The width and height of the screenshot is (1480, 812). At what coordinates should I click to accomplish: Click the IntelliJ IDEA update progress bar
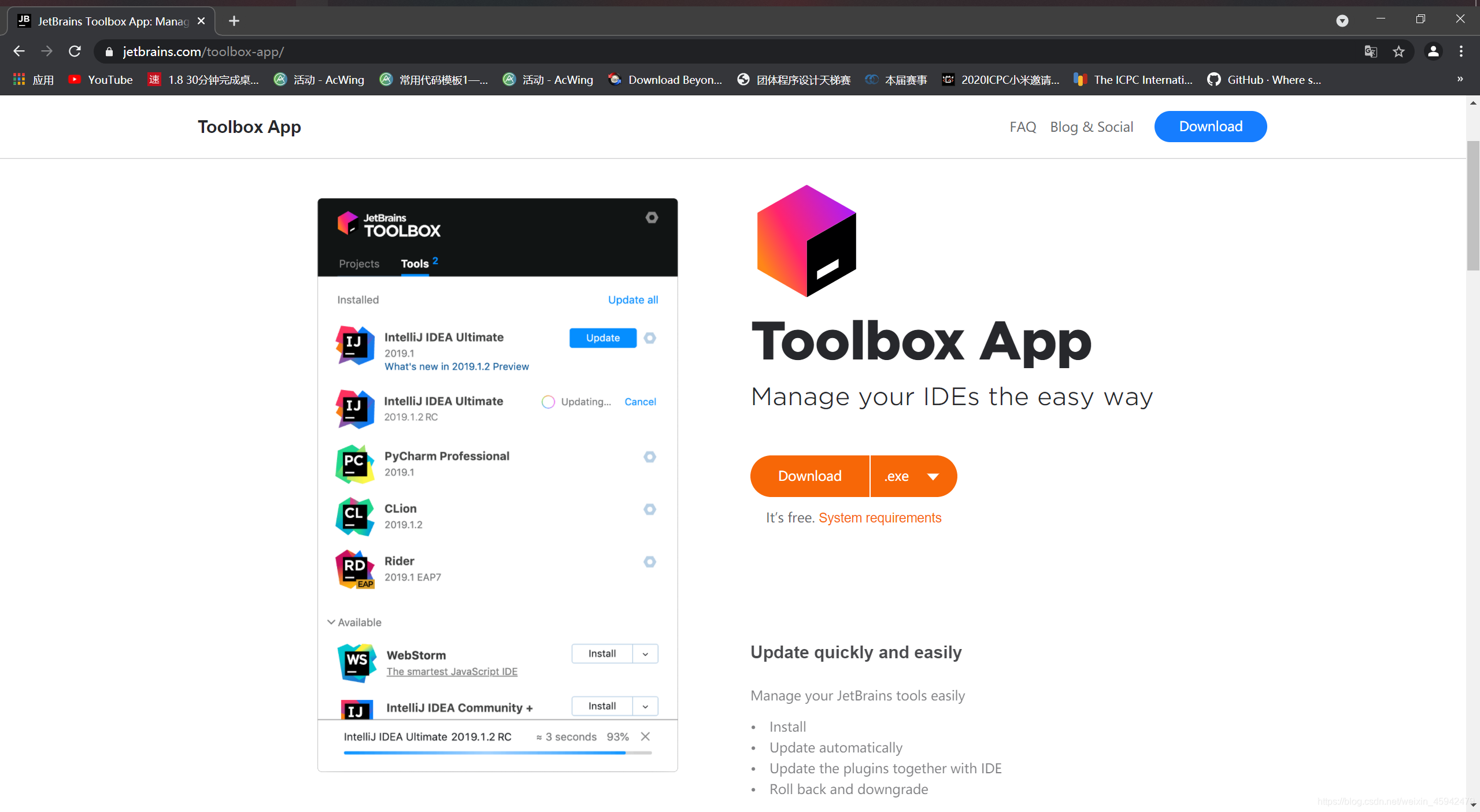(497, 752)
